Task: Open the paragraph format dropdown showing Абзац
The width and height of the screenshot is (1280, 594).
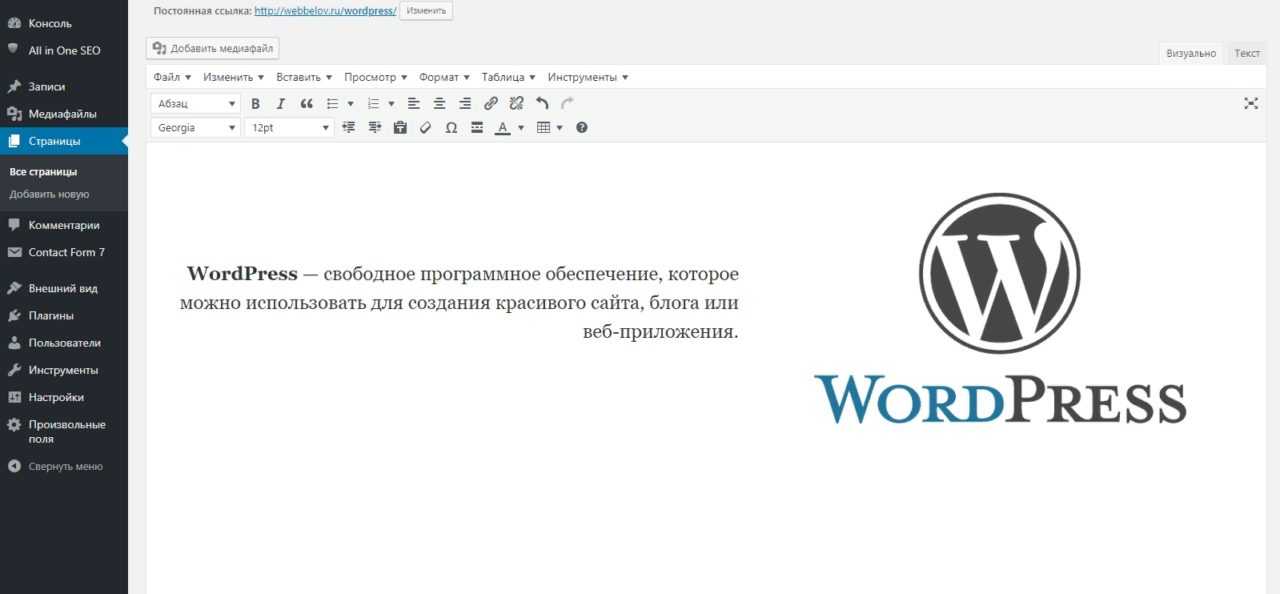Action: point(195,103)
